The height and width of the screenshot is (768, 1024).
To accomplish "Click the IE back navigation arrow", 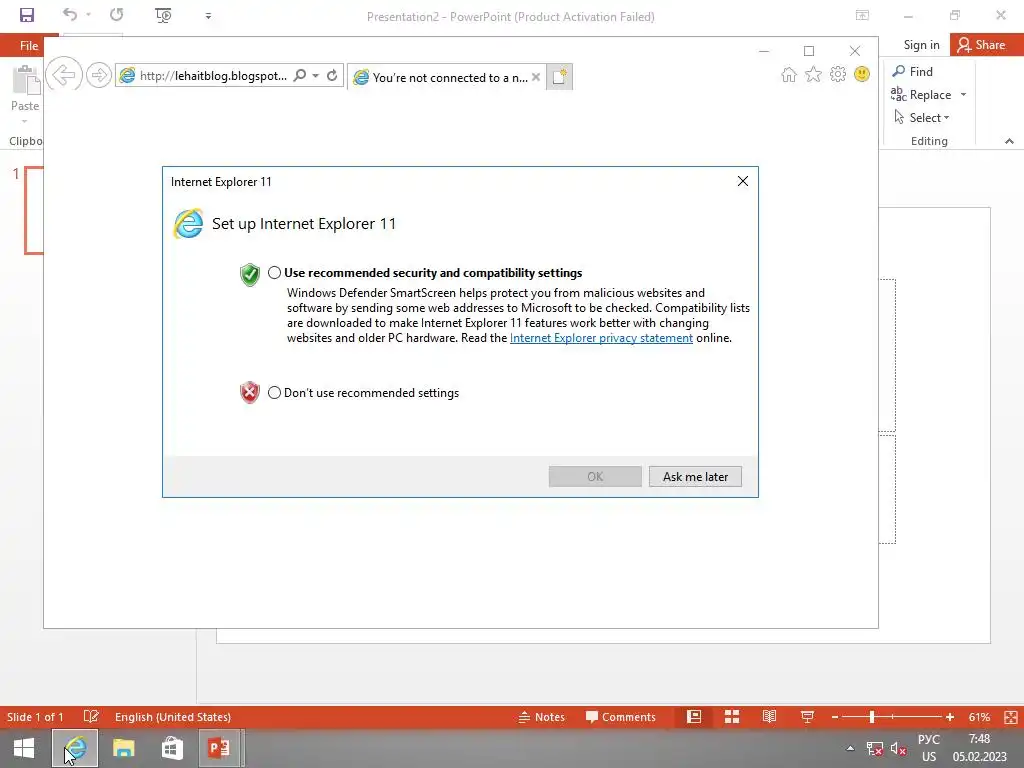I will 64,74.
